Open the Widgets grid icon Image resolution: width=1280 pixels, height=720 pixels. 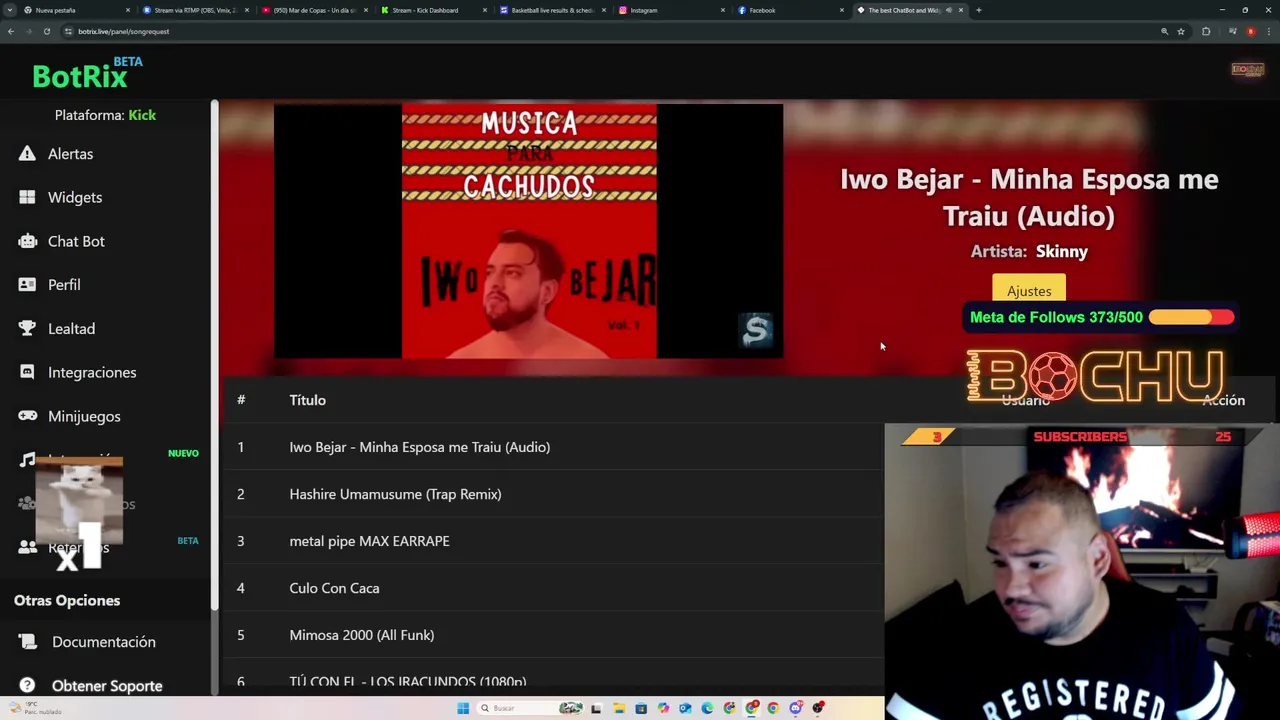click(x=27, y=197)
